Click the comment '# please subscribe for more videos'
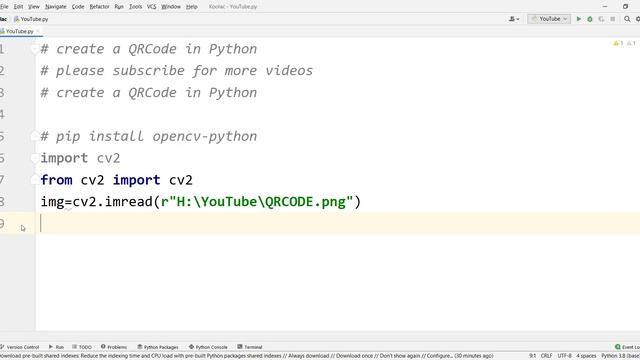This screenshot has width=640, height=360. pos(176,71)
